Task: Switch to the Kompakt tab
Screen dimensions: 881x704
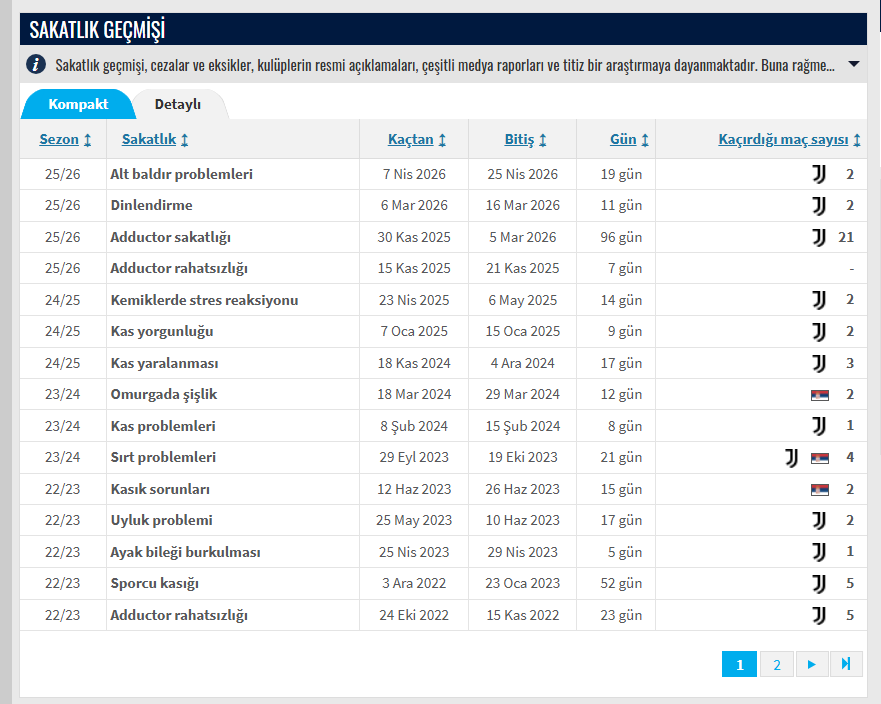Action: (78, 104)
